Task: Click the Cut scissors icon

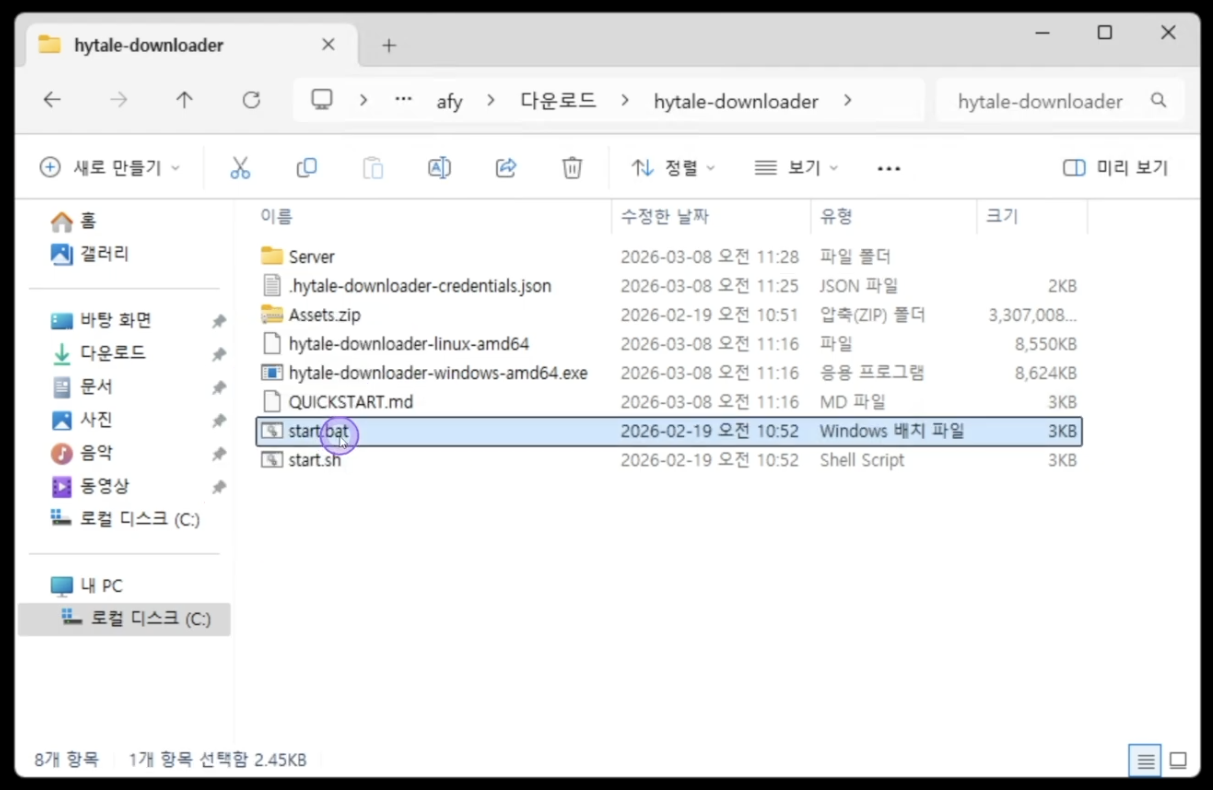Action: pos(240,168)
